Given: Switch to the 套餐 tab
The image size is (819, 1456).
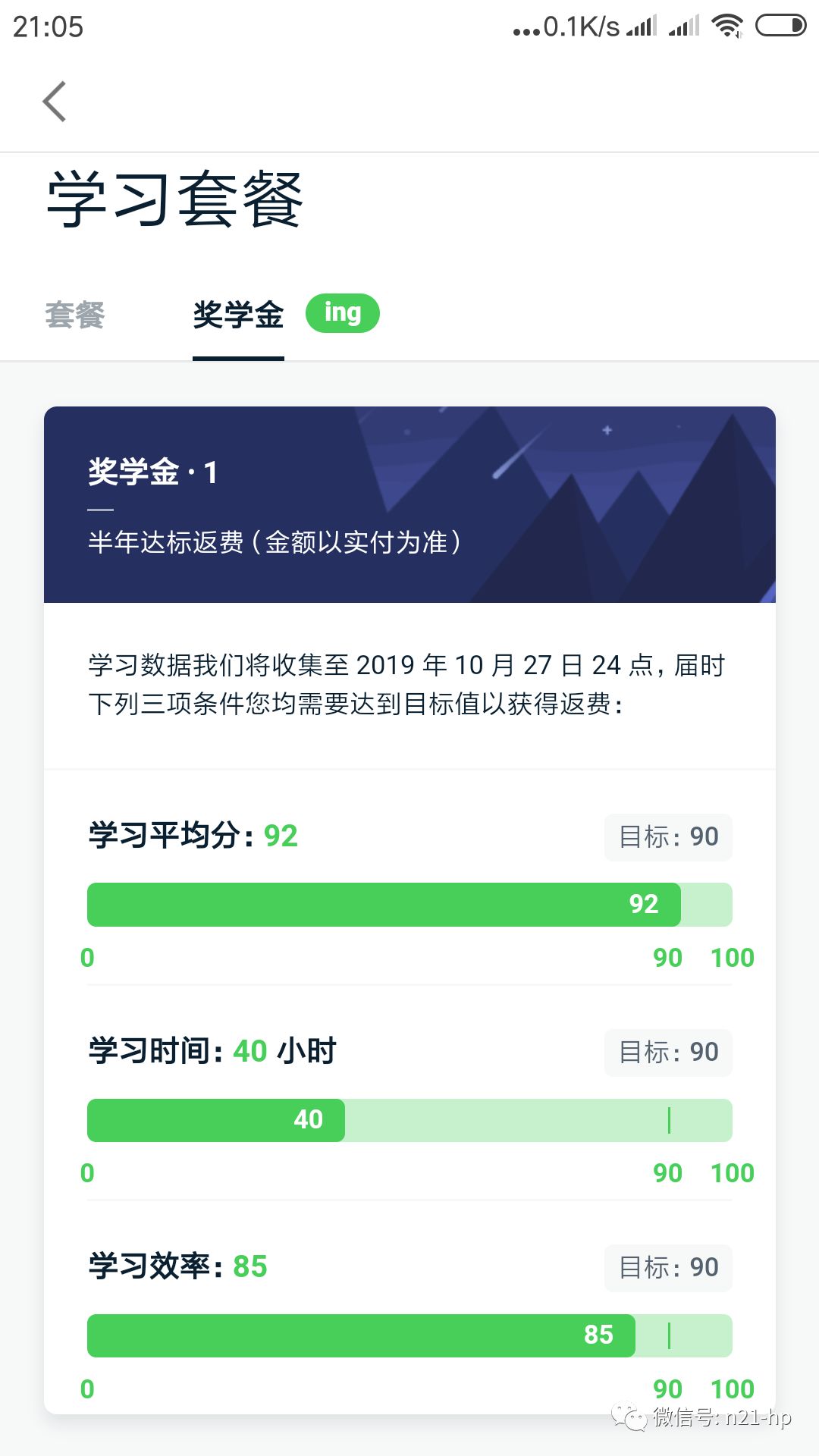Looking at the screenshot, I should pyautogui.click(x=74, y=315).
